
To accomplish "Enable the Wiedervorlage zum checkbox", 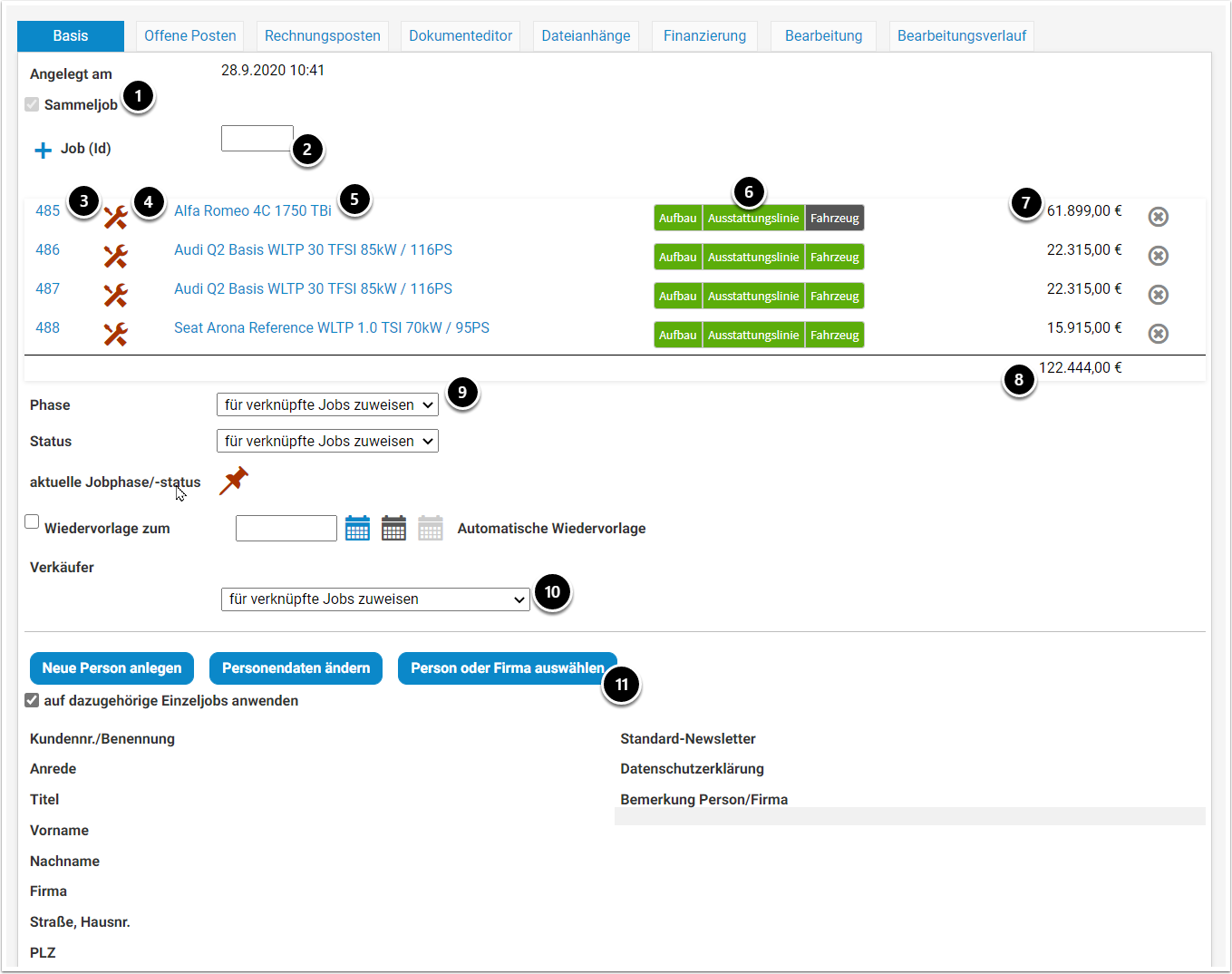I will tap(32, 521).
